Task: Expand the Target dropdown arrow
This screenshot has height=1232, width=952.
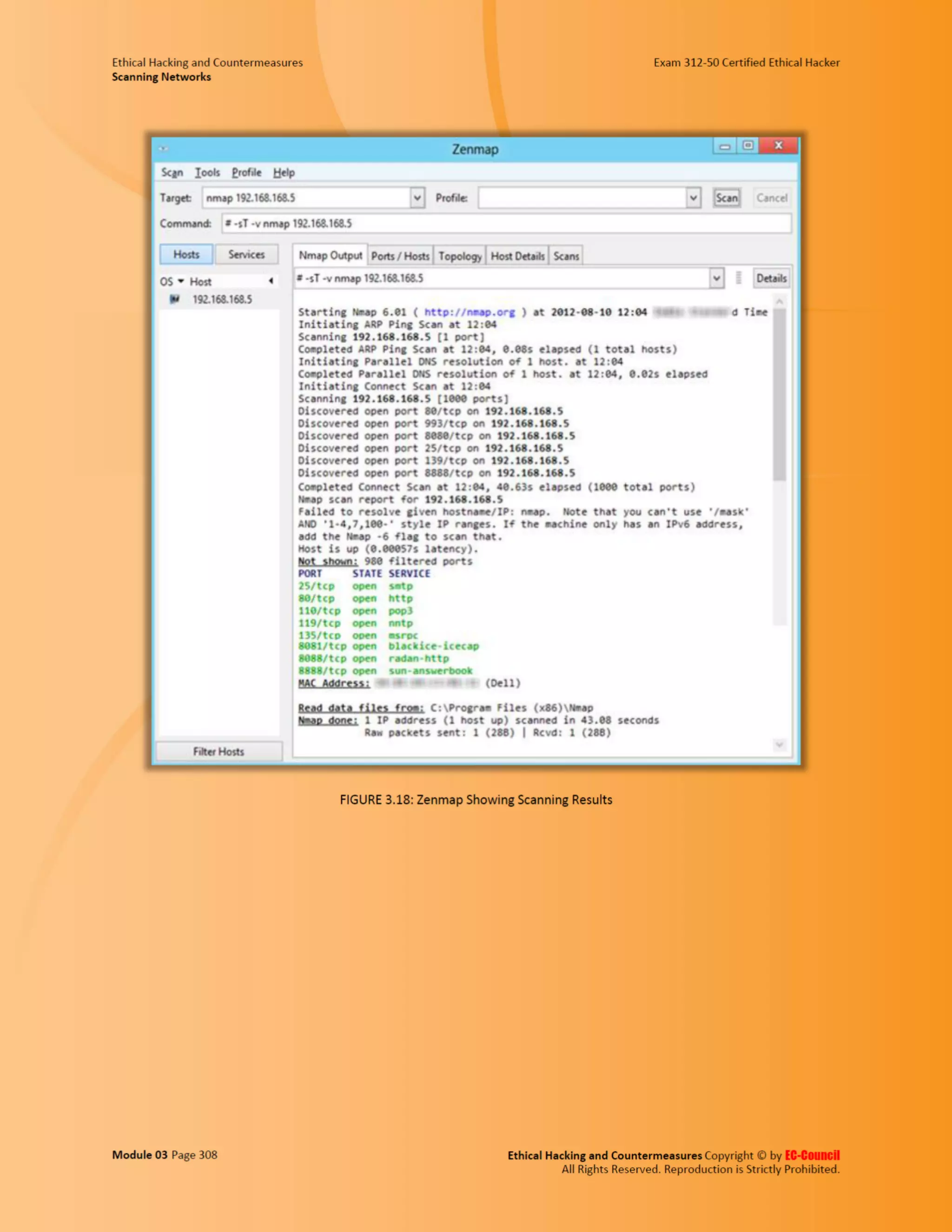Action: pyautogui.click(x=417, y=198)
